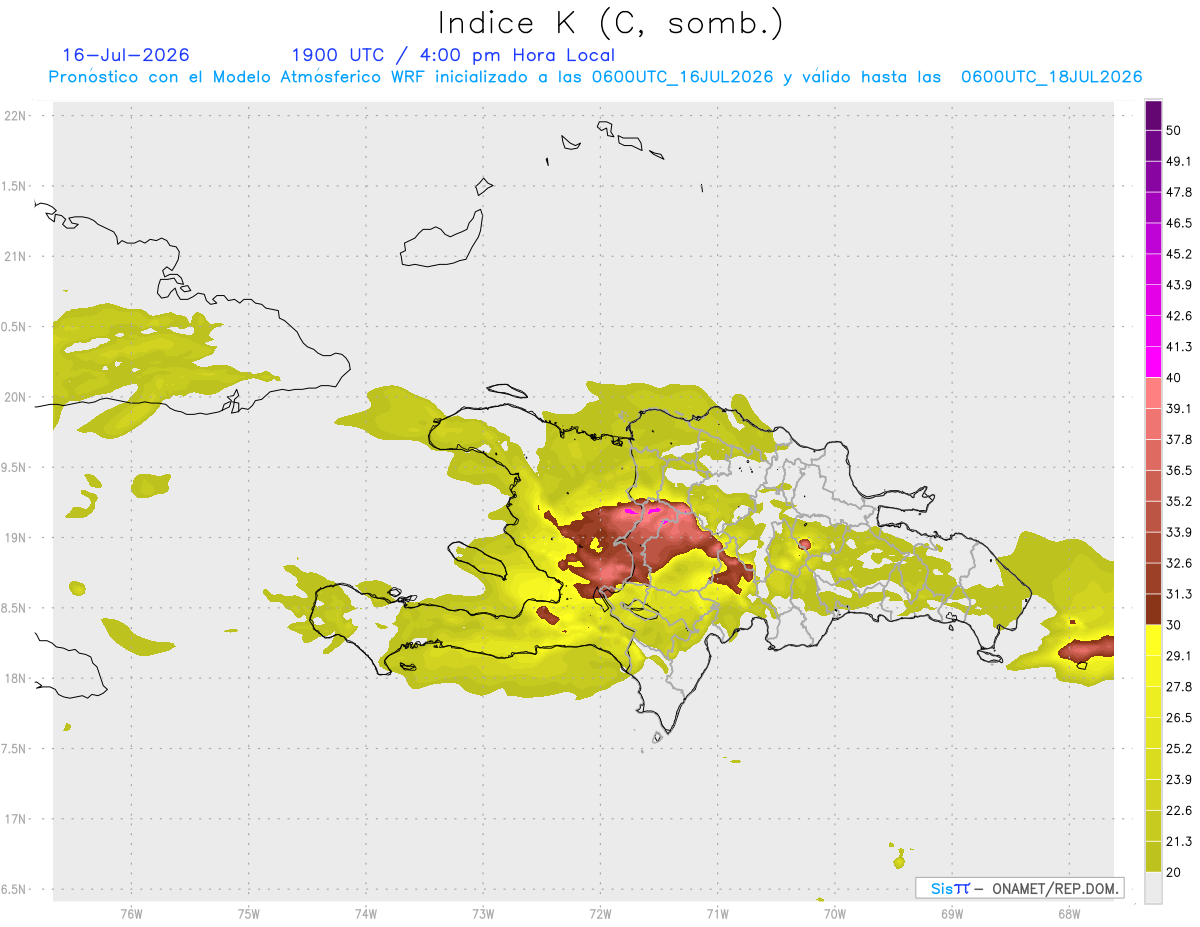The width and height of the screenshot is (1200, 927).
Task: Select colorbar value '42.6'
Action: (1179, 316)
